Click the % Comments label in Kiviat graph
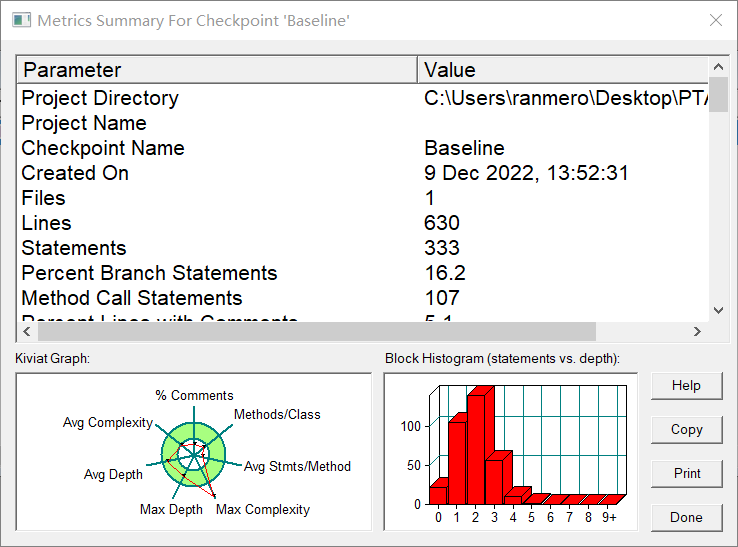The image size is (738, 547). coord(194,395)
